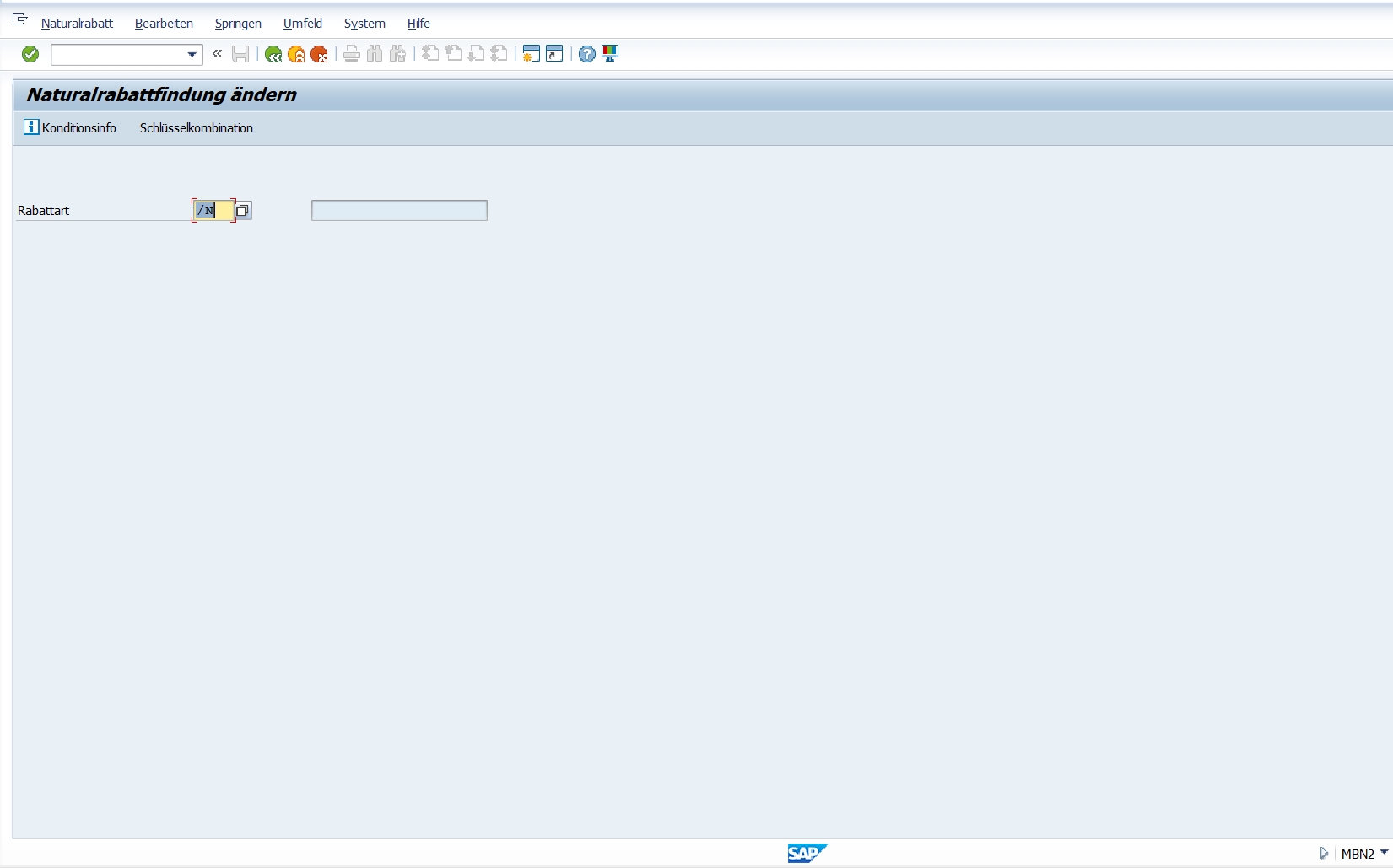1393x868 pixels.
Task: Click the Schlüsselkombination button
Action: pos(197,128)
